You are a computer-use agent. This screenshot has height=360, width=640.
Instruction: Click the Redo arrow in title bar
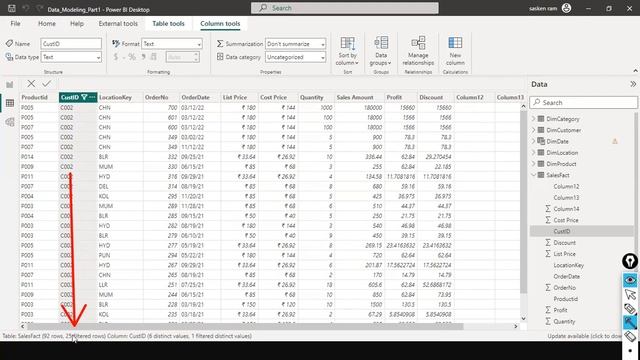tap(40, 8)
